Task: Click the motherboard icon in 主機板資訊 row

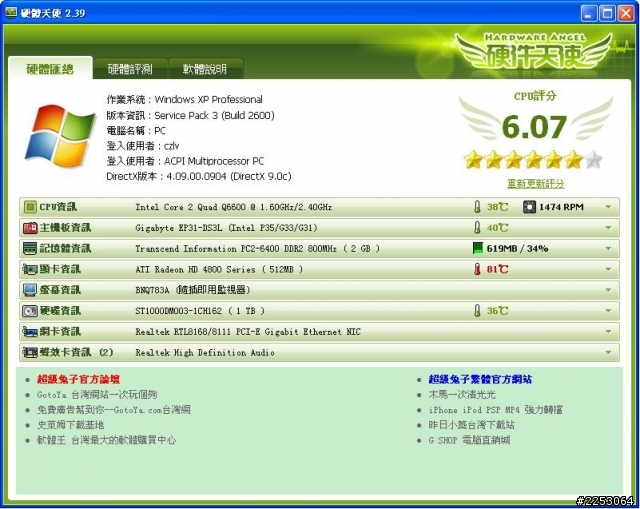Action: tap(30, 228)
